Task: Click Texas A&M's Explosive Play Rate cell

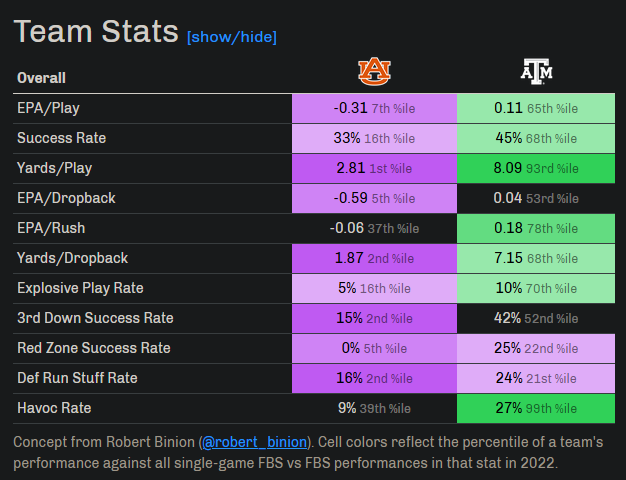Action: coord(535,288)
